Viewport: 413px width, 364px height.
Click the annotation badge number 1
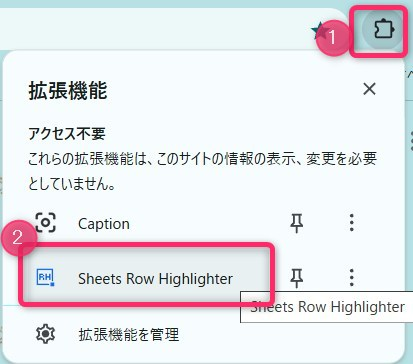(x=332, y=37)
